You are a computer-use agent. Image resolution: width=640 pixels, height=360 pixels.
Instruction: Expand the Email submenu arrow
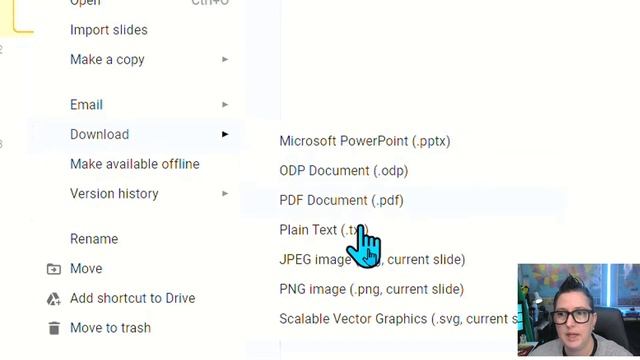pos(225,105)
